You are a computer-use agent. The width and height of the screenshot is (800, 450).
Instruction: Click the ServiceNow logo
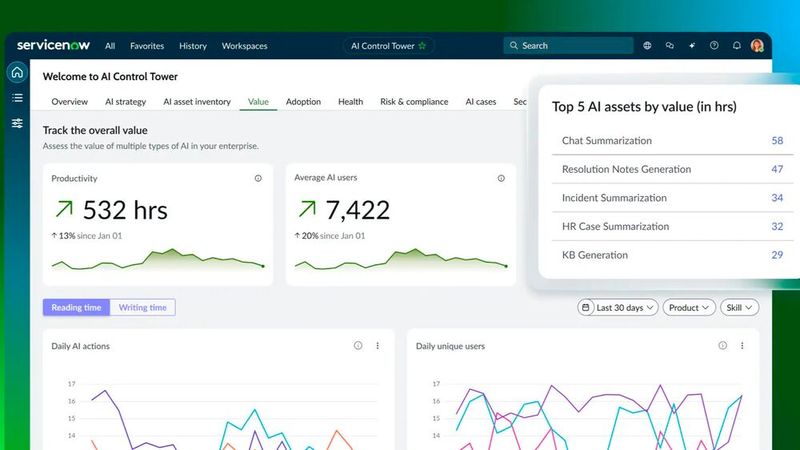(53, 45)
